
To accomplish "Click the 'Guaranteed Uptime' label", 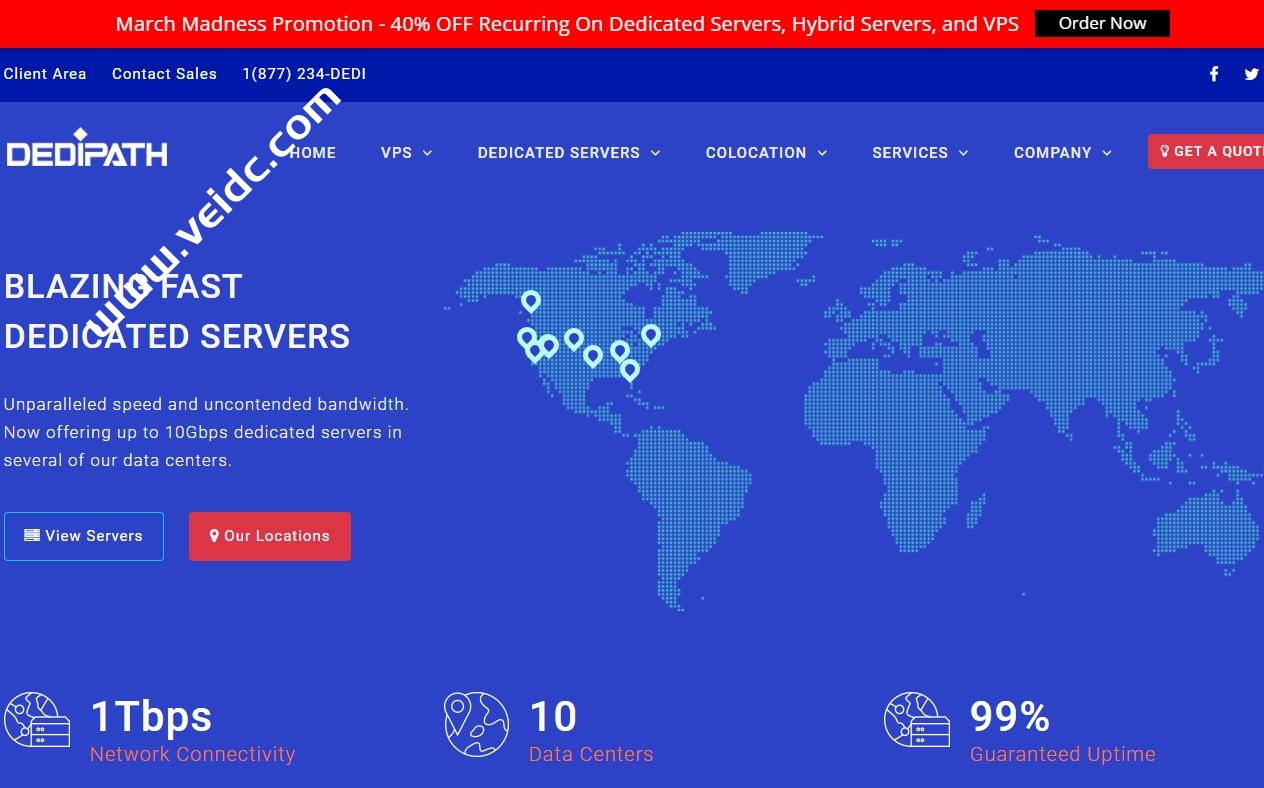I will tap(1063, 754).
